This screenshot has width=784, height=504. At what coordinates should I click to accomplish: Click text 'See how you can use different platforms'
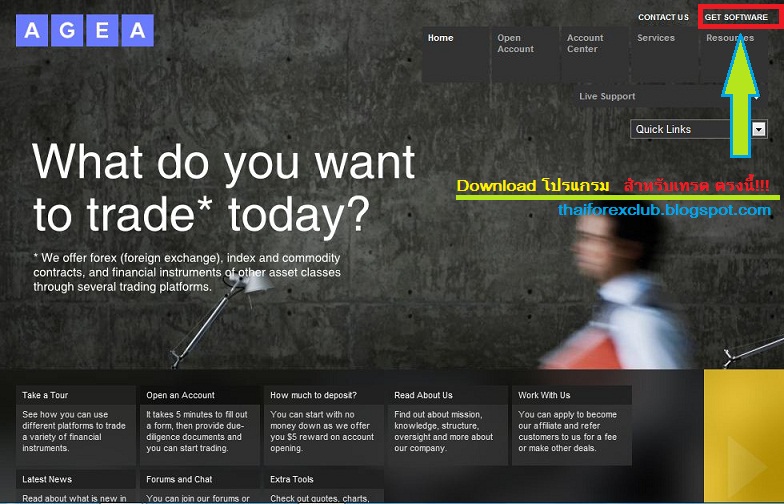tap(74, 431)
